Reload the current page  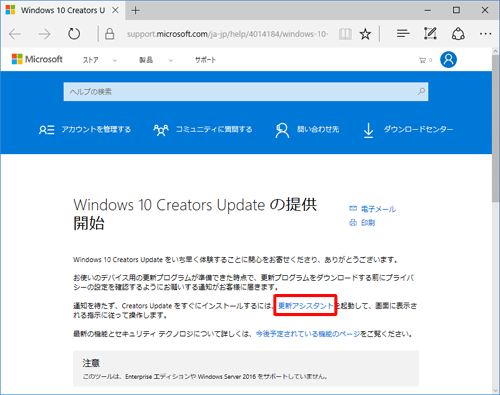click(x=74, y=34)
